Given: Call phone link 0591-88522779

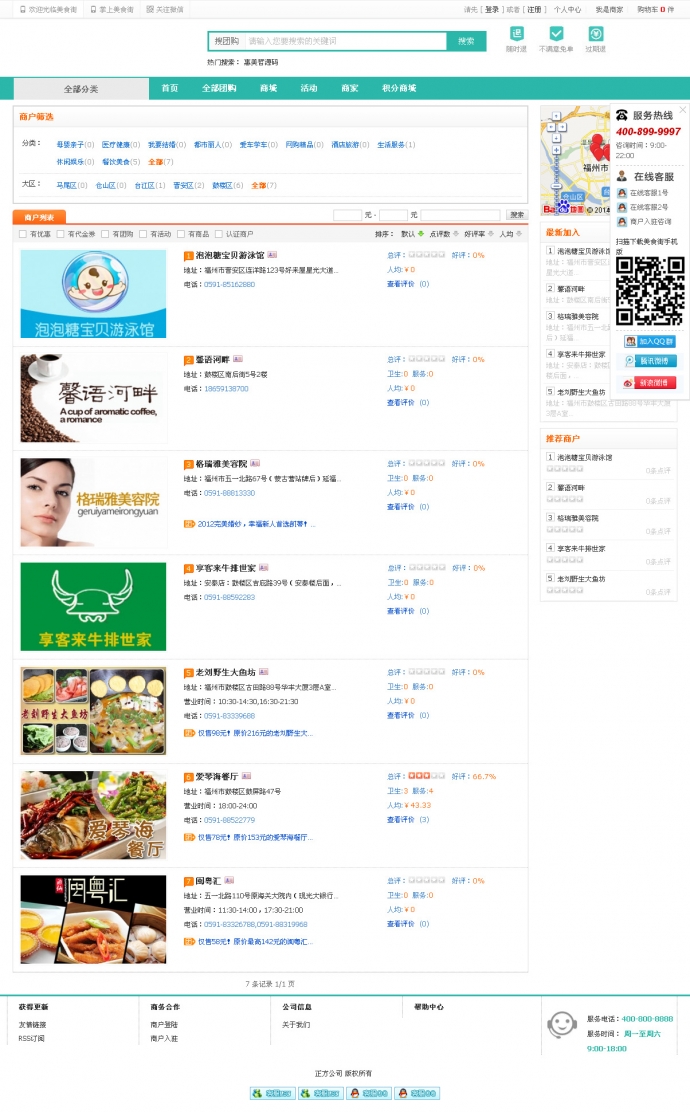Looking at the screenshot, I should click(x=229, y=820).
